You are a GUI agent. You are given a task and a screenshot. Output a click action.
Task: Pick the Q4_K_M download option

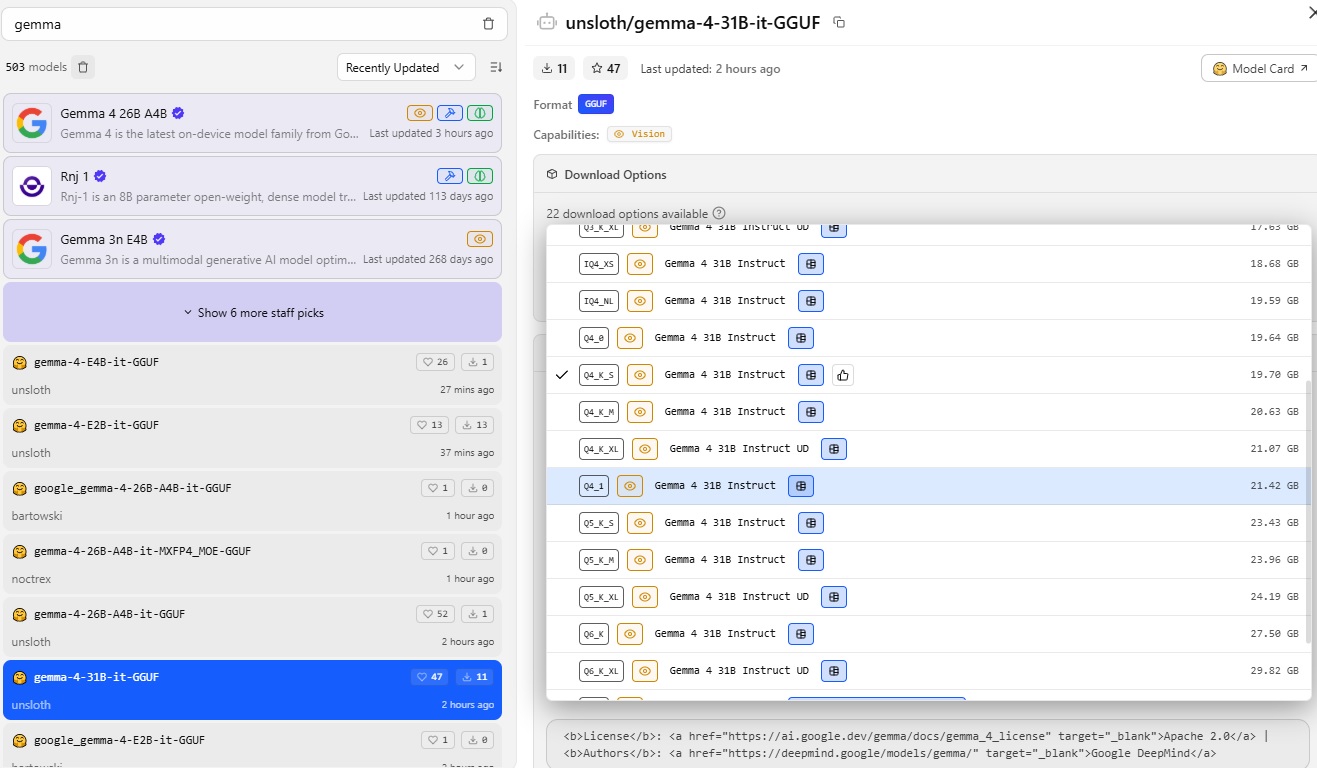[x=929, y=412]
